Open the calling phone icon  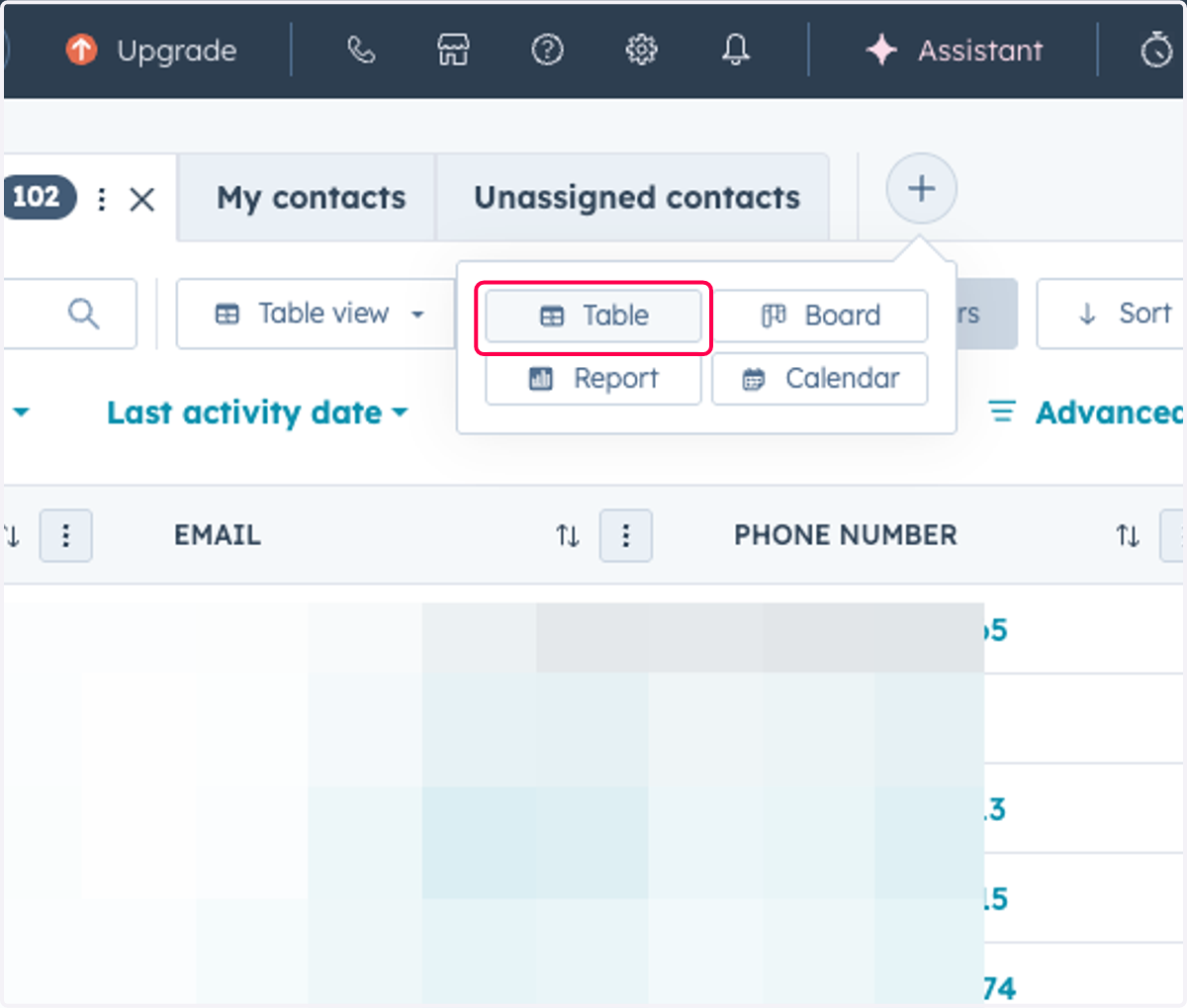click(361, 49)
